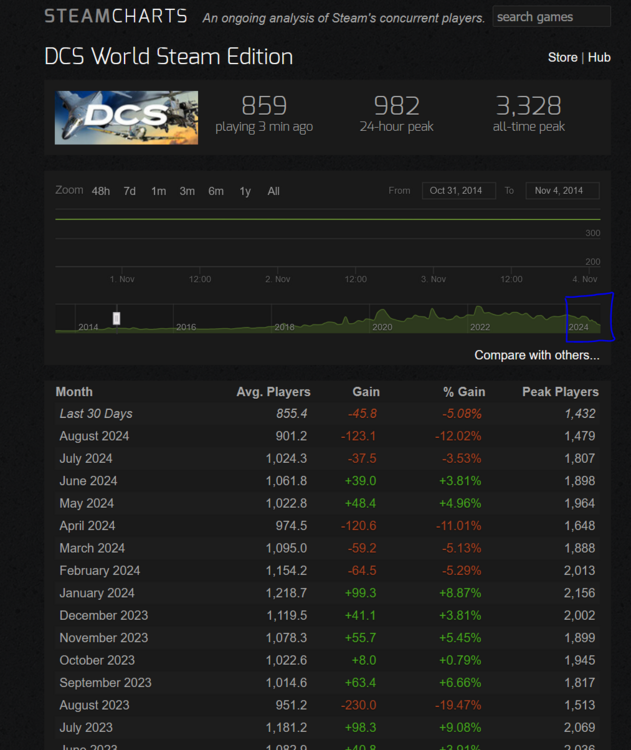This screenshot has height=750, width=631.
Task: Click the DCS game banner image
Action: 126,118
